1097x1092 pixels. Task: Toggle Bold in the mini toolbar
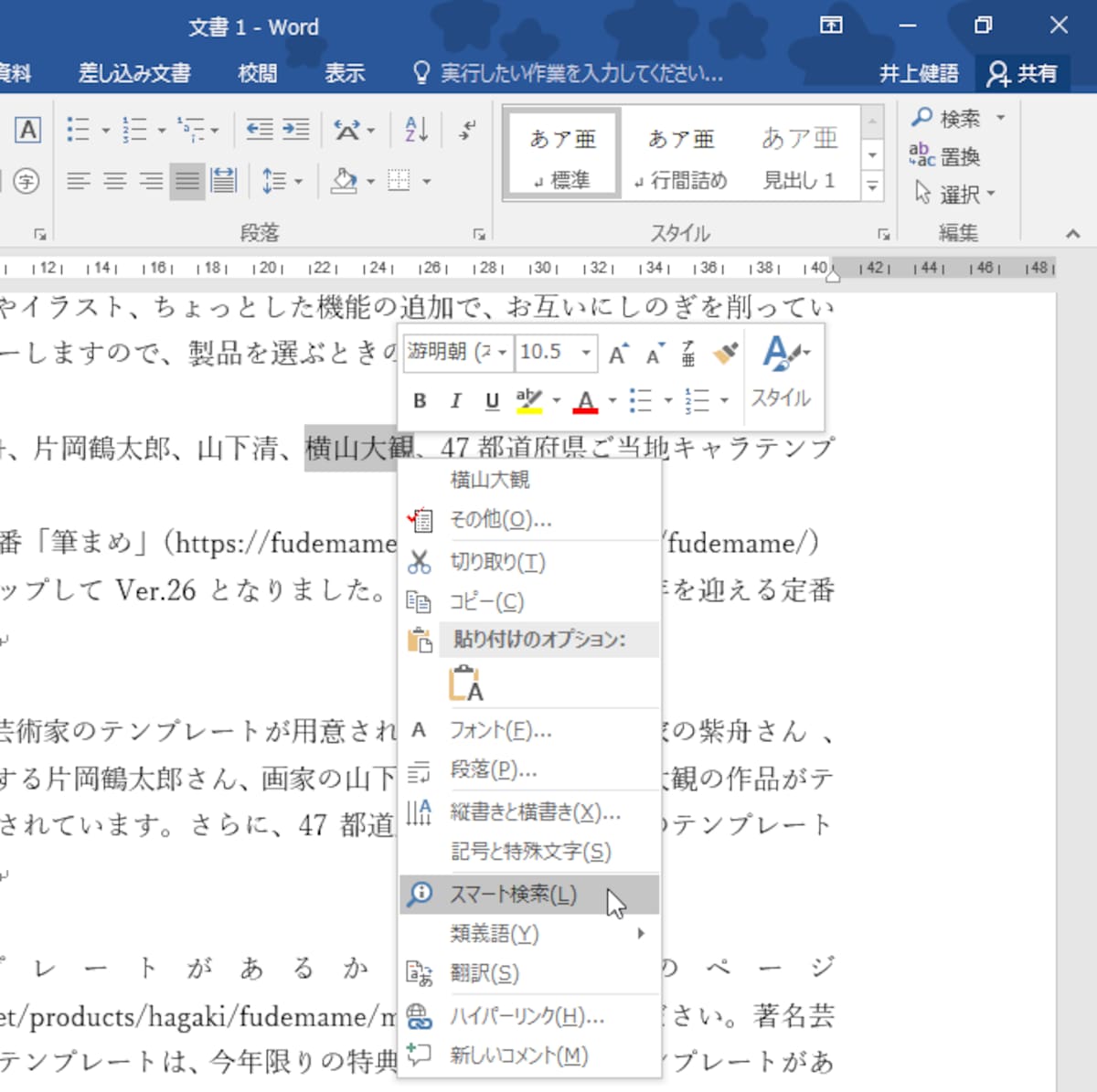click(420, 400)
